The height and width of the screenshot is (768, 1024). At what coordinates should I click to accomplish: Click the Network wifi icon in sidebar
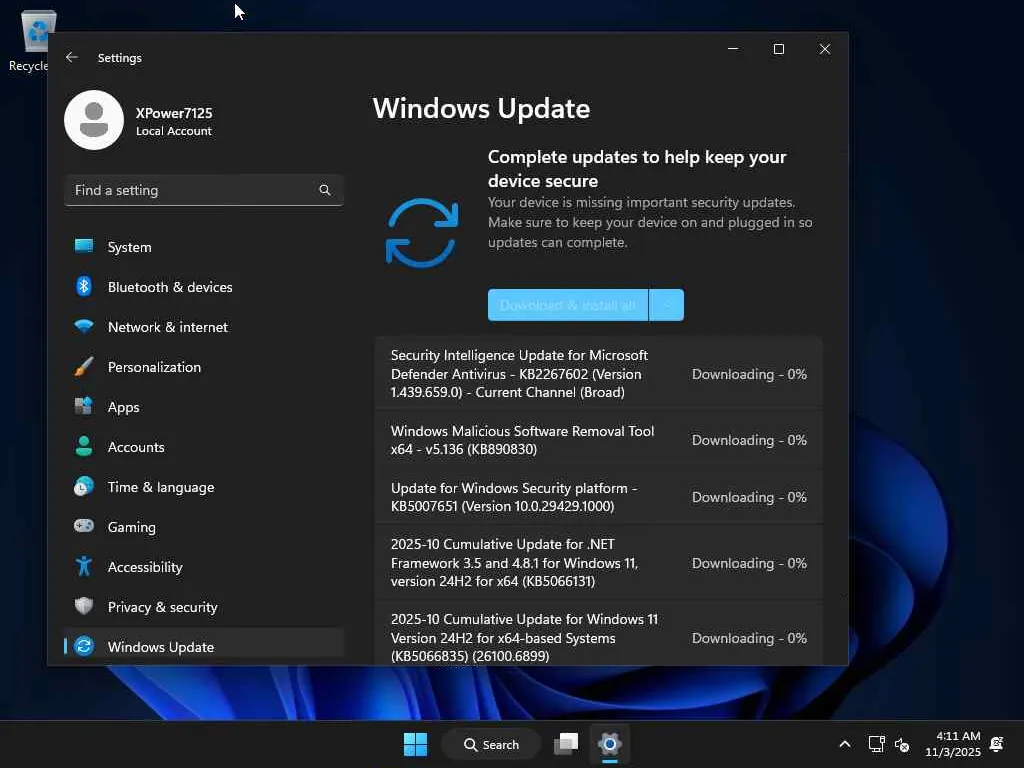pos(84,326)
